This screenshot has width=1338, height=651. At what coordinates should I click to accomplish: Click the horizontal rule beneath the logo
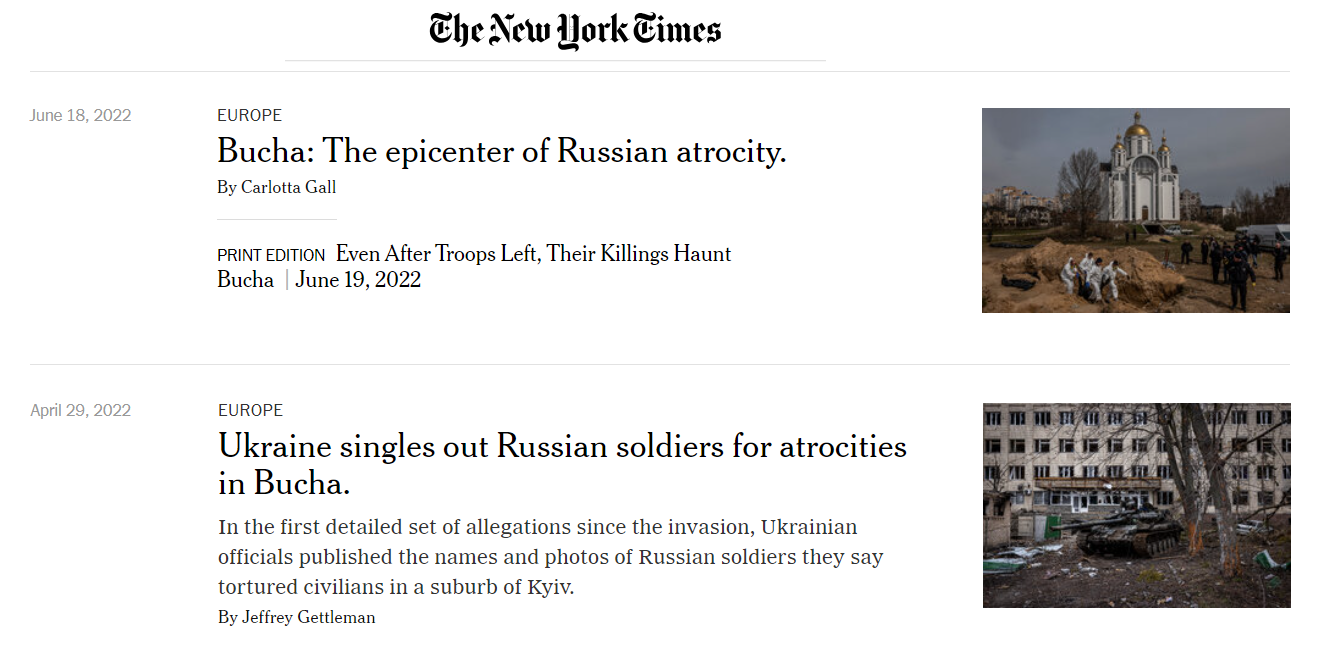pyautogui.click(x=555, y=61)
